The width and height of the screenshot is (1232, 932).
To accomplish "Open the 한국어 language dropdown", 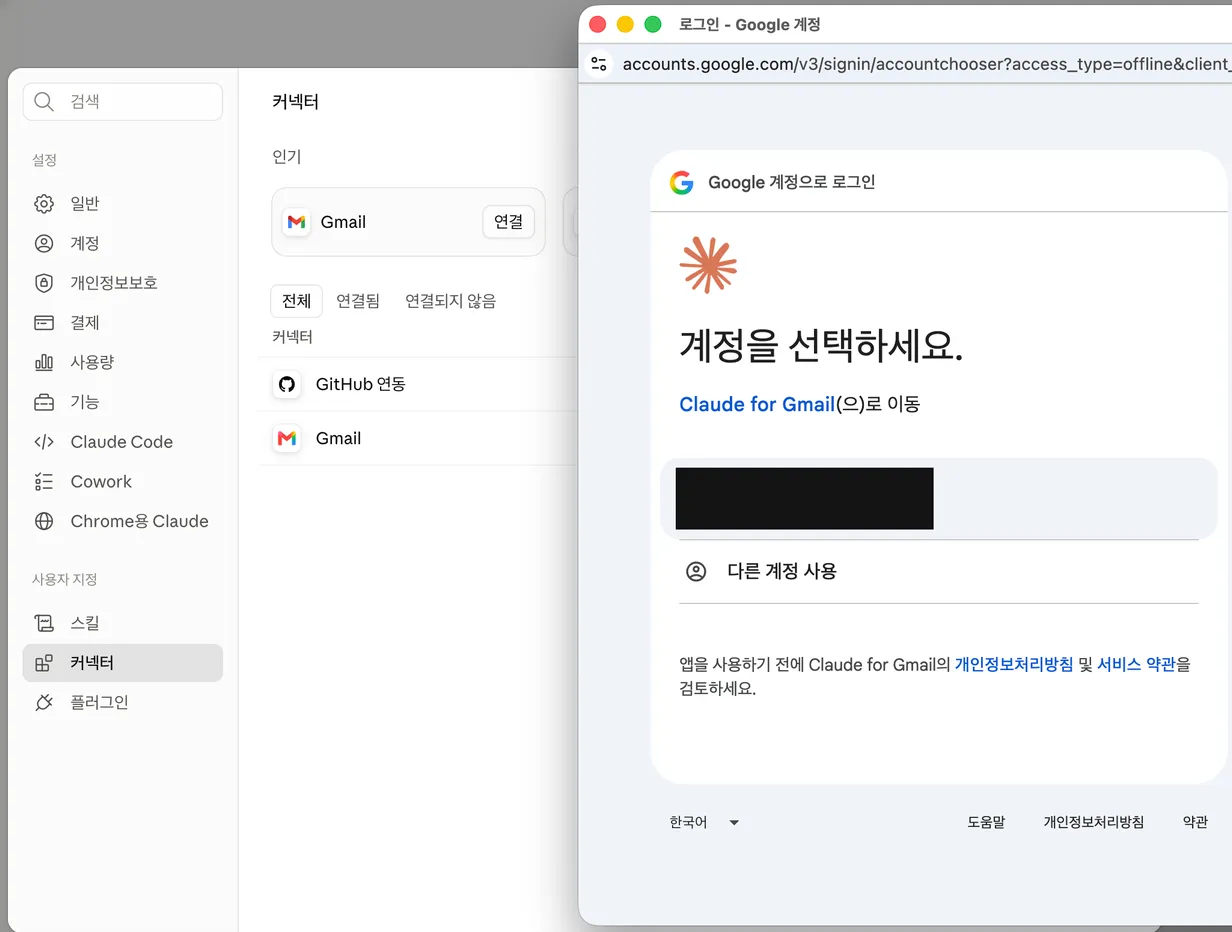I will 705,822.
